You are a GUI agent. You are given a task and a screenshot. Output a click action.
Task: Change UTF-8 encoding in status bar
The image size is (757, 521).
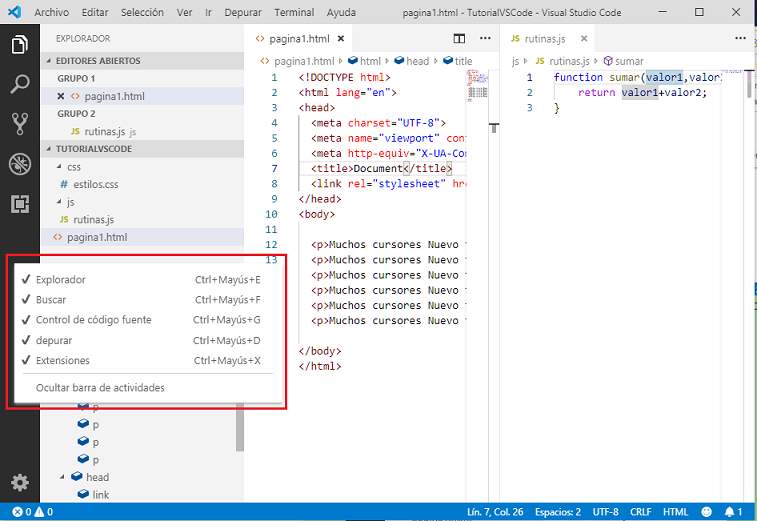click(x=605, y=512)
